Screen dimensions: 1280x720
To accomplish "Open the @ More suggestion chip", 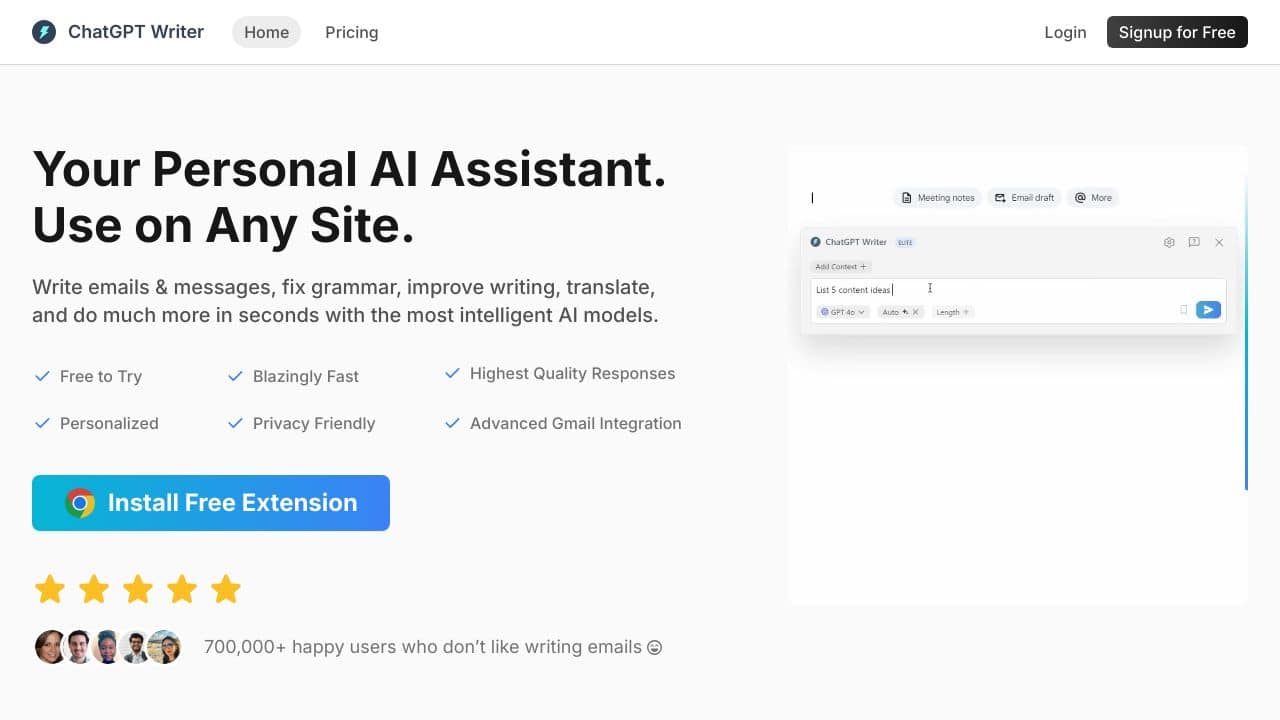I will point(1092,198).
